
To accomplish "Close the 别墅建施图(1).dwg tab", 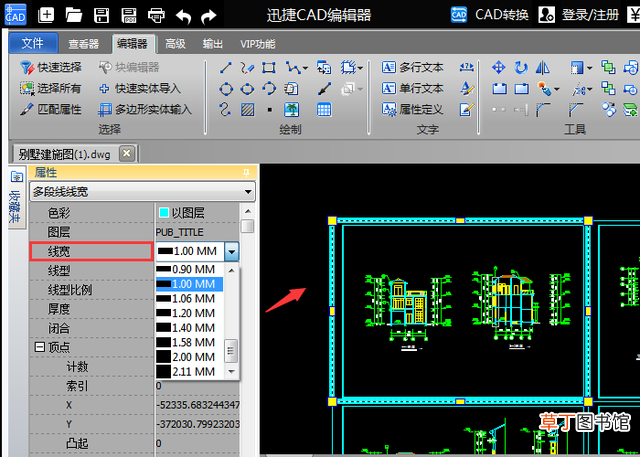I will coord(127,154).
